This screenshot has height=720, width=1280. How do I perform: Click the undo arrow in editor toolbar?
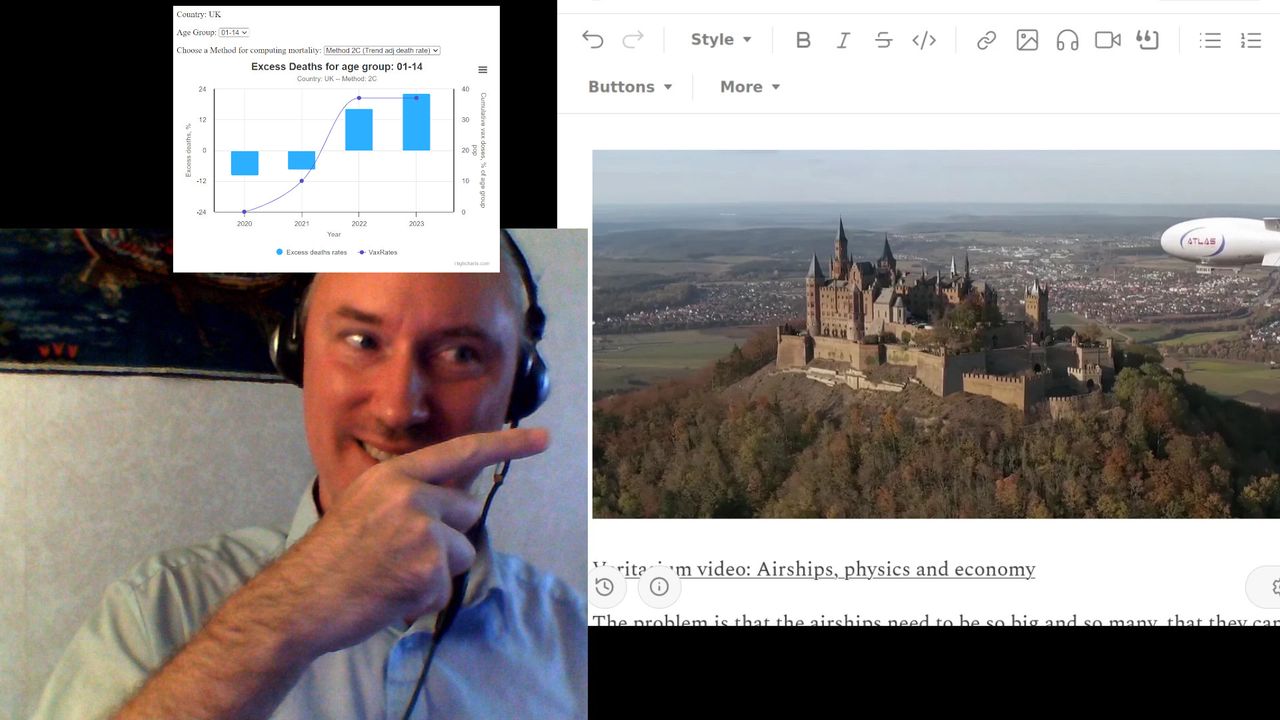[x=593, y=40]
